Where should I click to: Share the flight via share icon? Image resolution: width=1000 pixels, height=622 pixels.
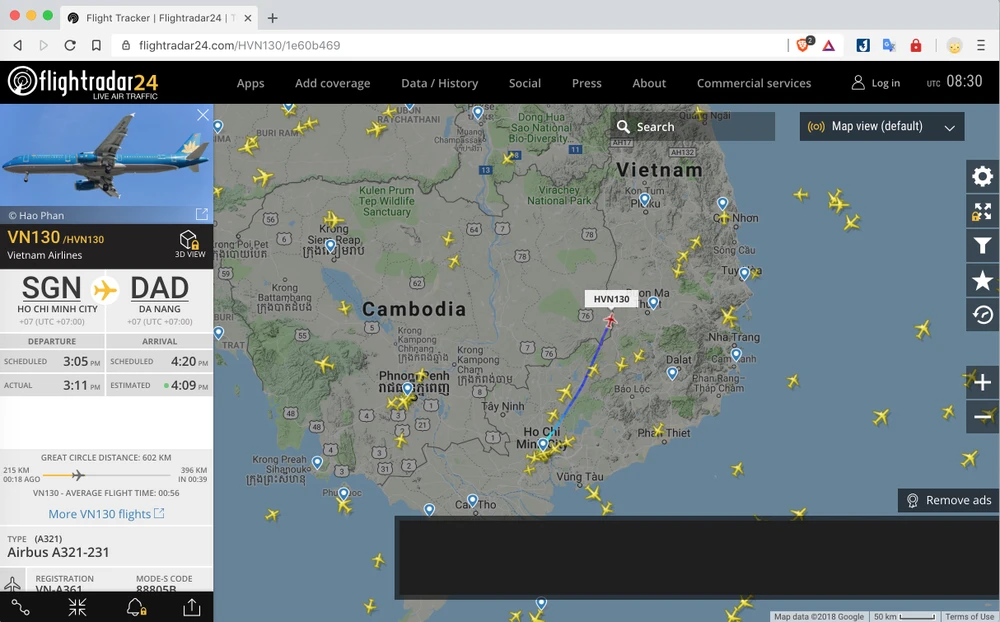click(192, 606)
